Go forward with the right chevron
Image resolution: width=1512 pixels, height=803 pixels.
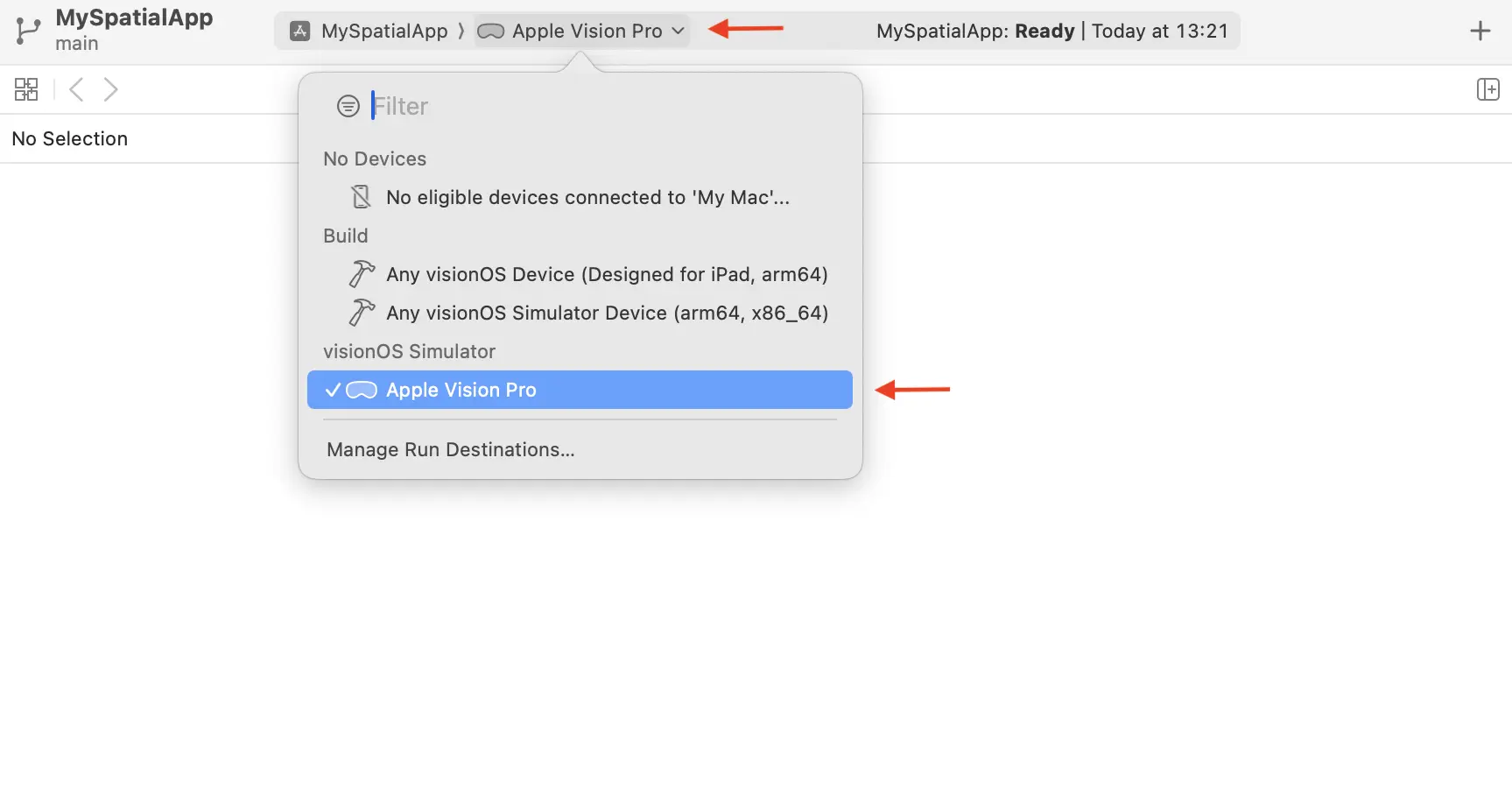click(110, 89)
